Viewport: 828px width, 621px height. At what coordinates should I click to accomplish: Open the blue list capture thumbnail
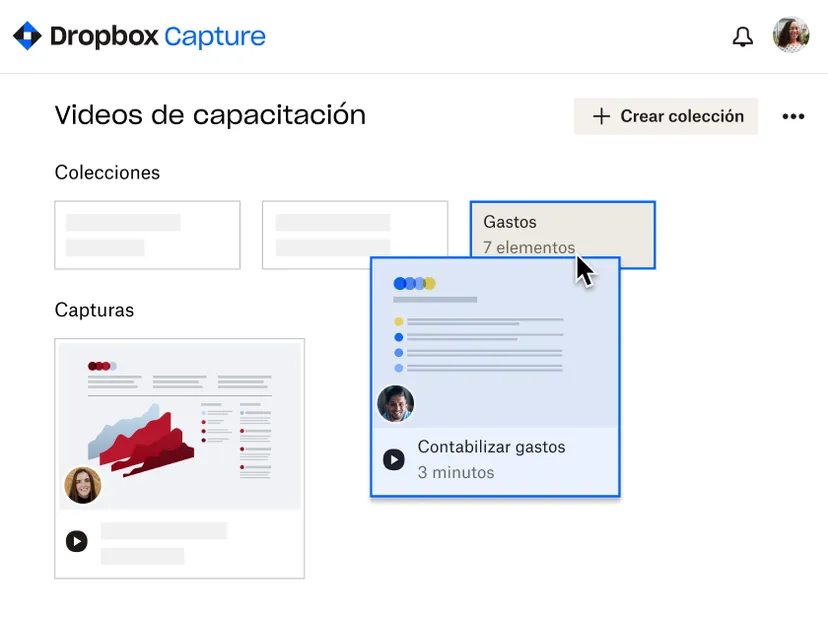click(495, 343)
